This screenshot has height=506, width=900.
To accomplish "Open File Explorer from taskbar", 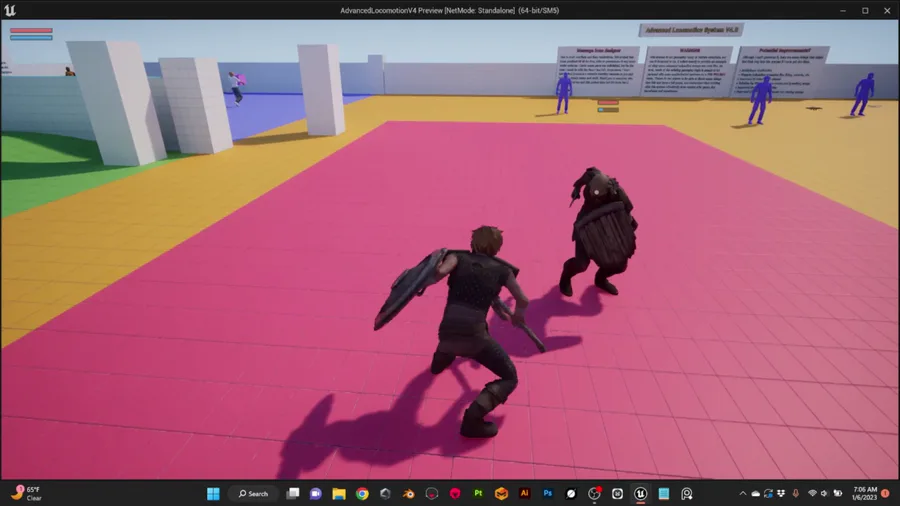I will click(339, 493).
